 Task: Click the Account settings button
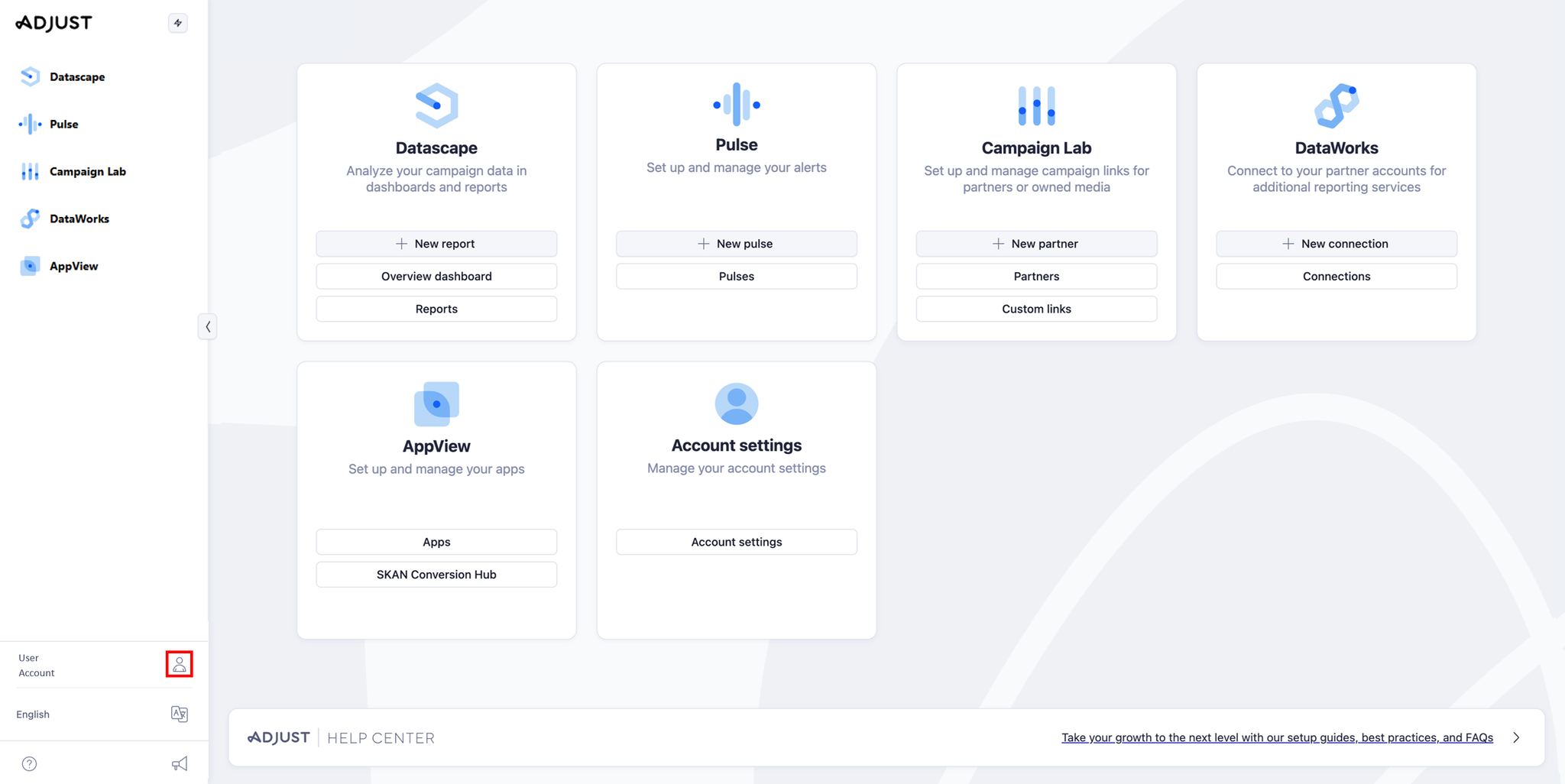click(737, 542)
